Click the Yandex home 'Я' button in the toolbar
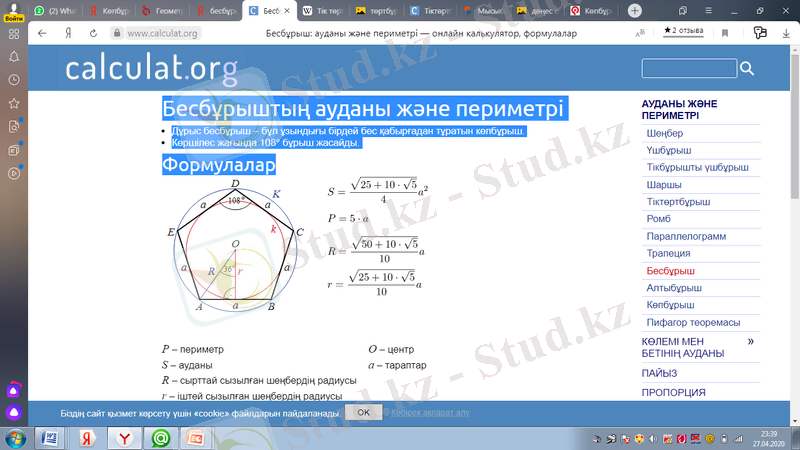 68,33
